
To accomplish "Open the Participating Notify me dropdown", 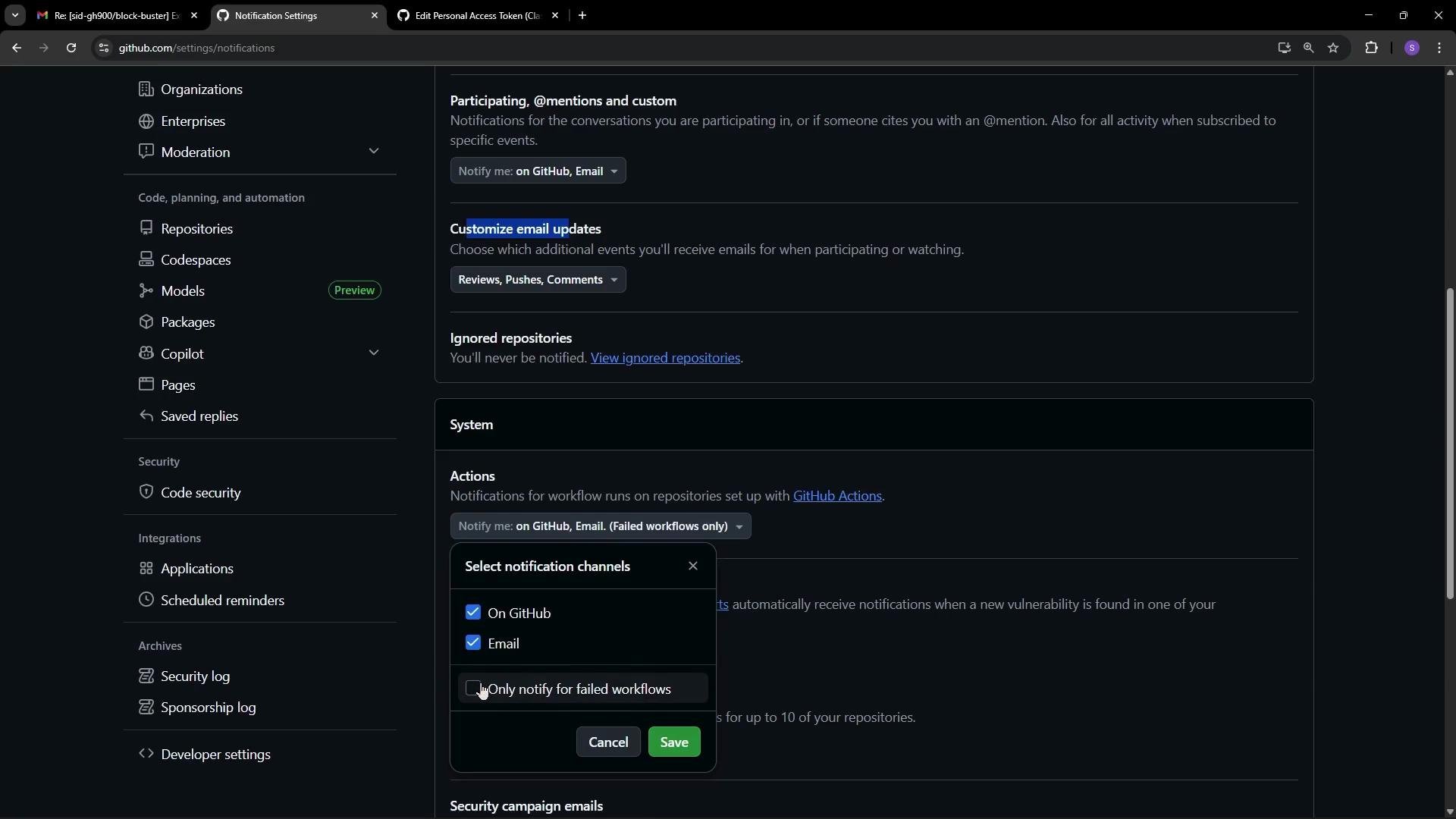I will (538, 171).
